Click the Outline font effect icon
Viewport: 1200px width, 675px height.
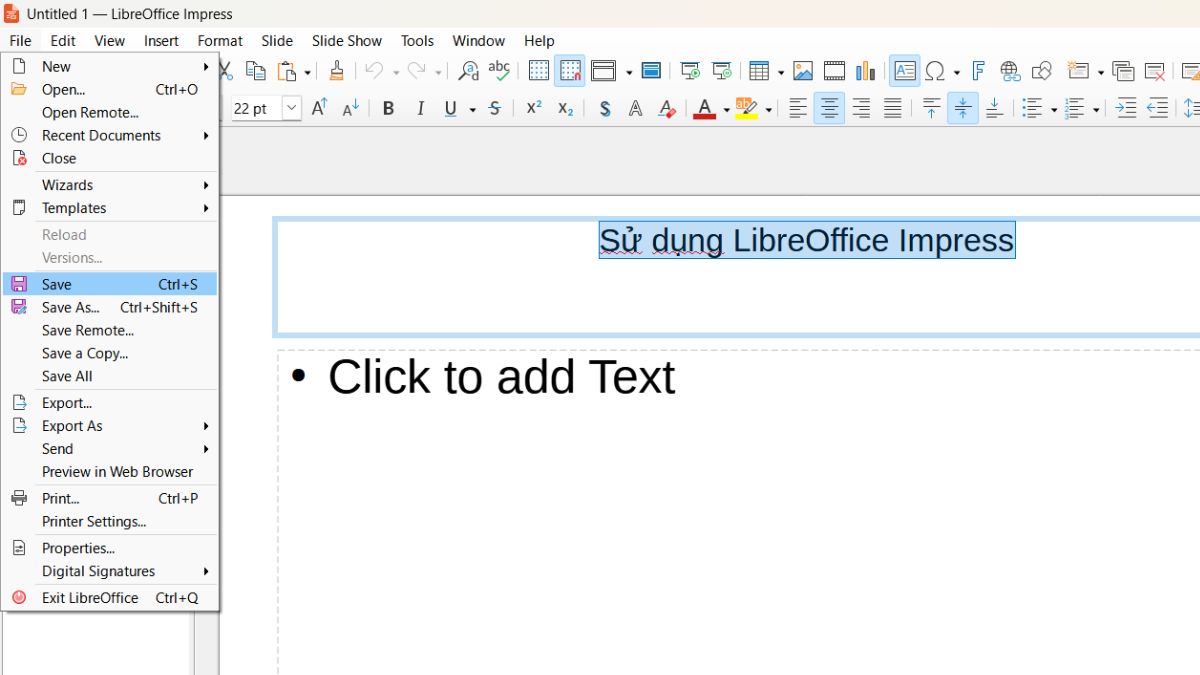(636, 108)
